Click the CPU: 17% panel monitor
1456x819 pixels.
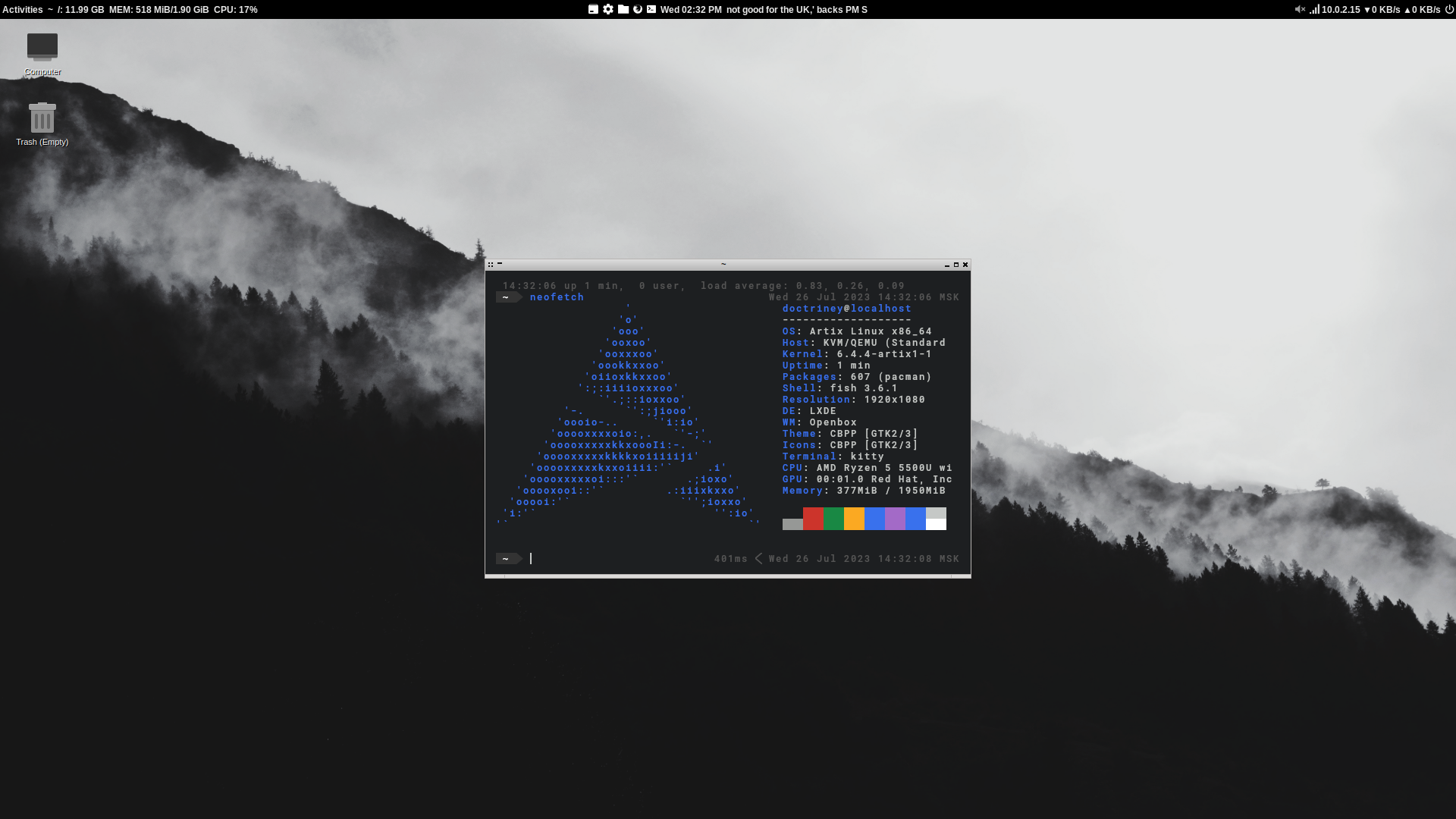236,10
